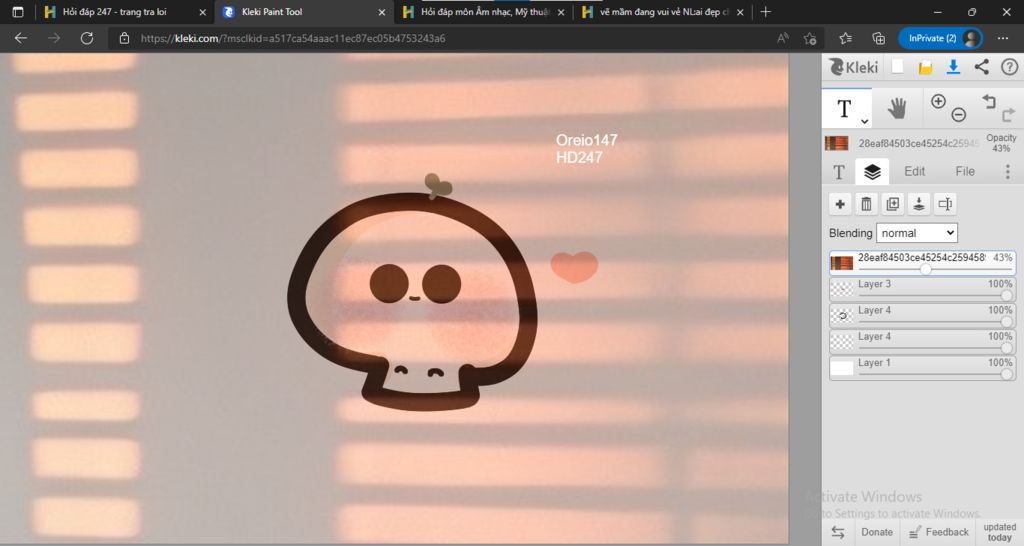1024x546 pixels.
Task: Open Kleki help
Action: click(1009, 67)
